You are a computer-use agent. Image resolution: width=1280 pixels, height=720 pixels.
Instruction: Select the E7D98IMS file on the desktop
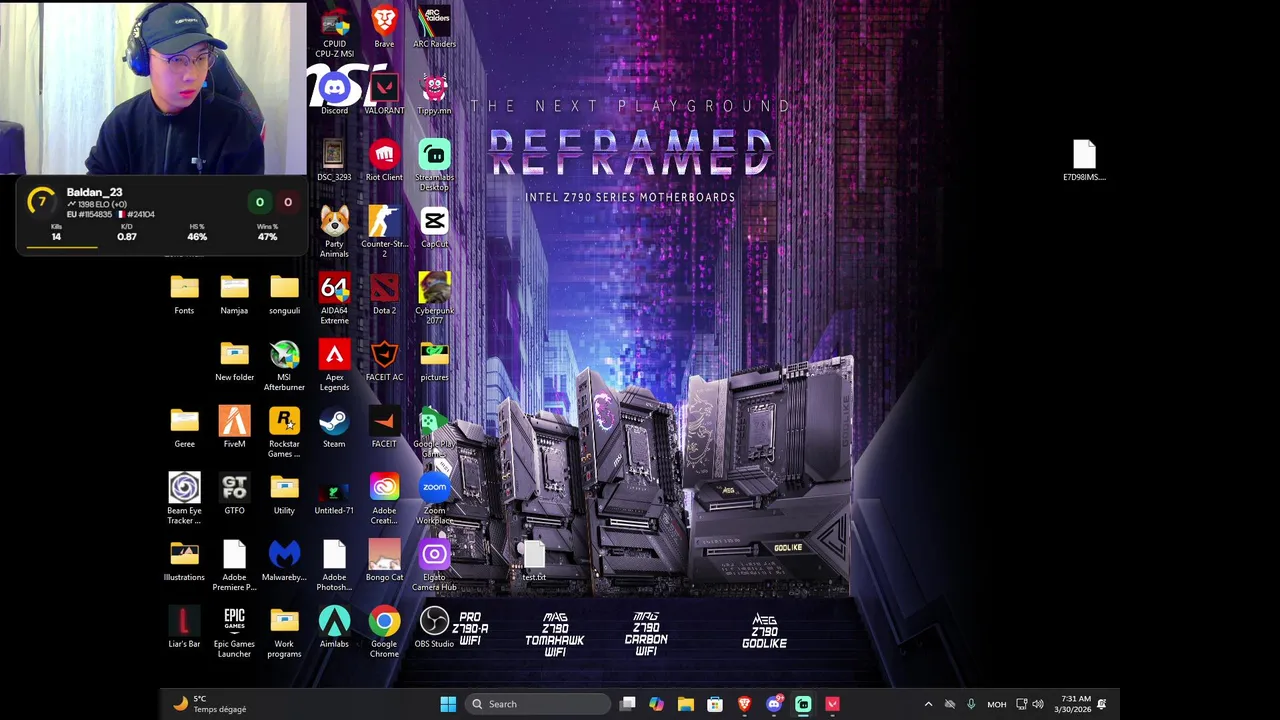pyautogui.click(x=1084, y=161)
